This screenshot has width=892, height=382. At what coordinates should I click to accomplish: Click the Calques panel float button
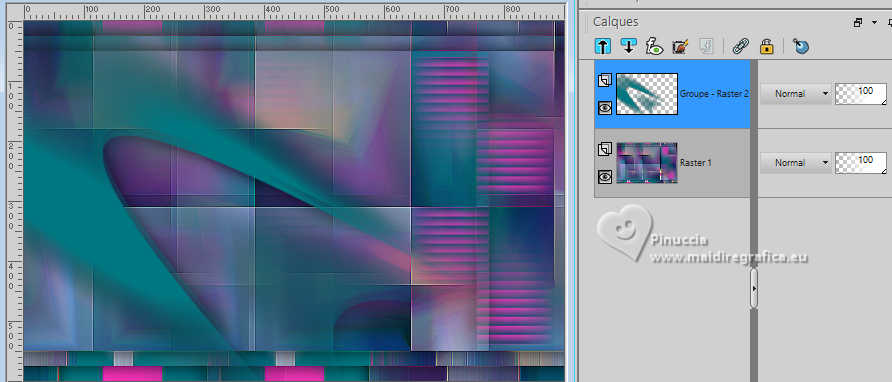(858, 23)
